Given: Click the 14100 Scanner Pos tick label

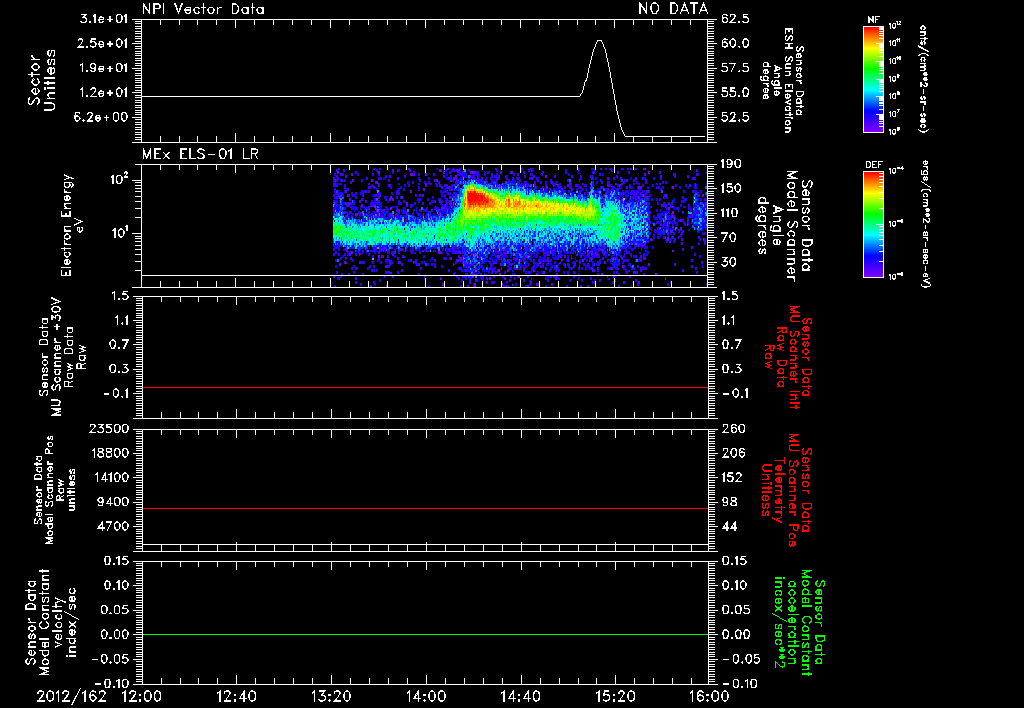Looking at the screenshot, I should click(x=109, y=477).
